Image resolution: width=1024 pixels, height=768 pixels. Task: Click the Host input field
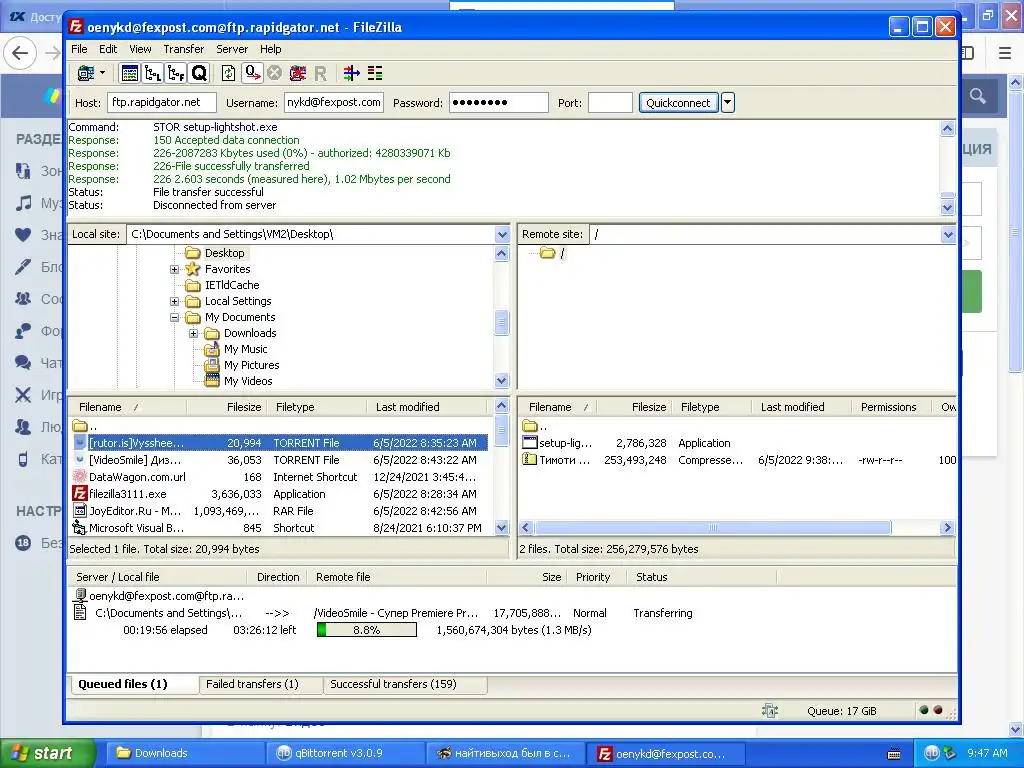[x=161, y=103]
